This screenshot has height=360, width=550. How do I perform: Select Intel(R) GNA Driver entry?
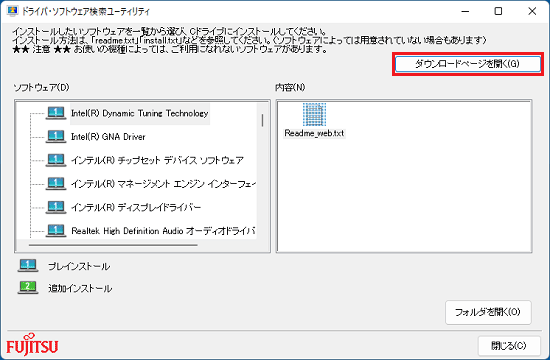(x=108, y=137)
